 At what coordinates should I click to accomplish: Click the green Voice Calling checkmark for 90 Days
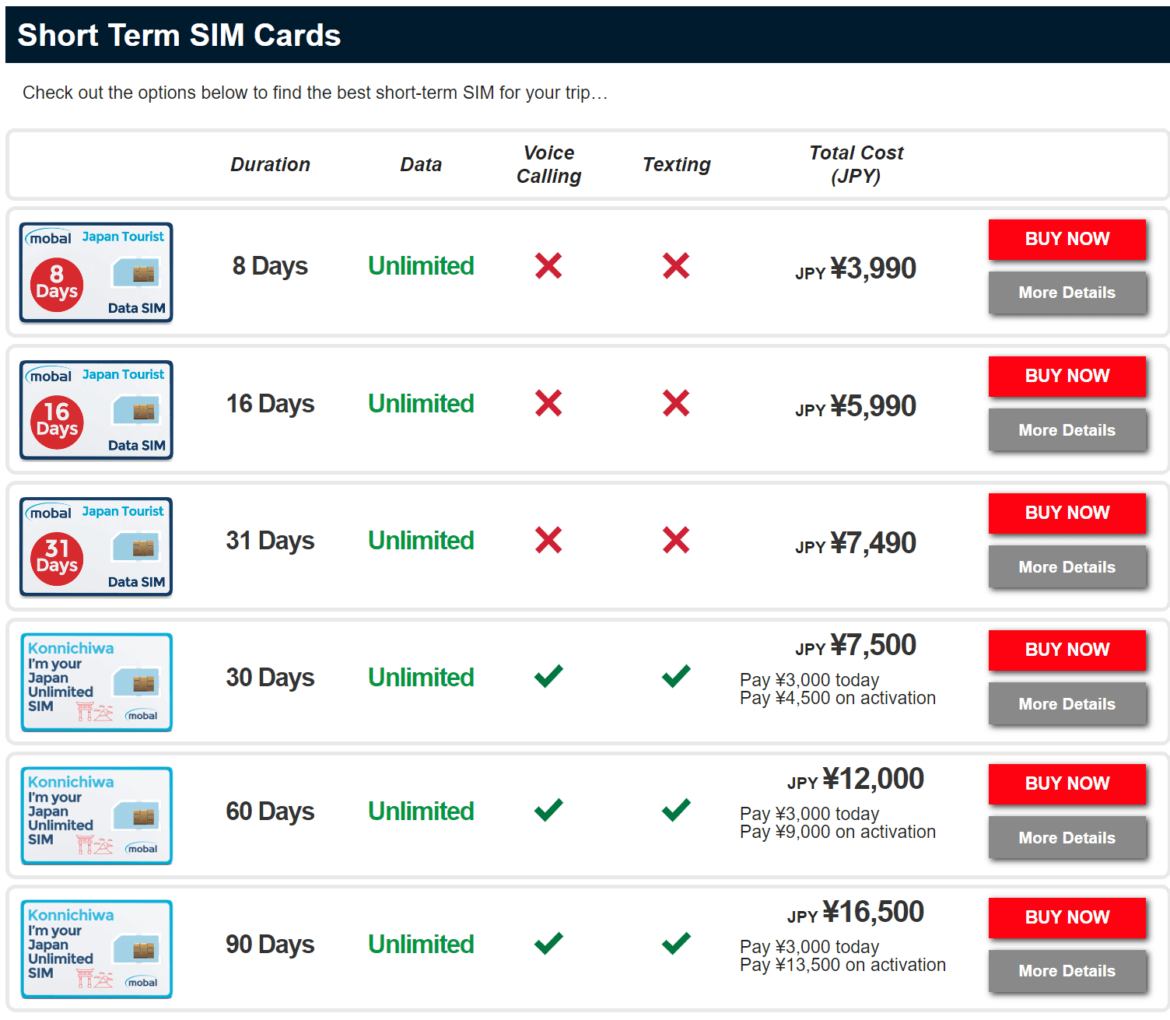(548, 943)
